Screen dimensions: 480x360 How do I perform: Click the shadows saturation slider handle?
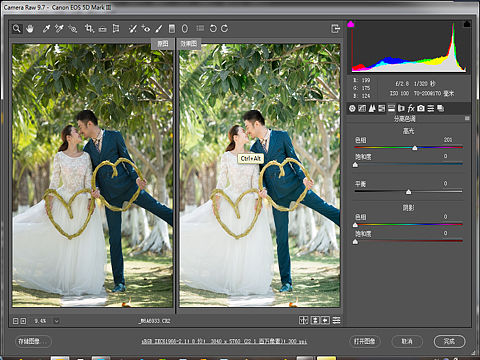coord(355,242)
